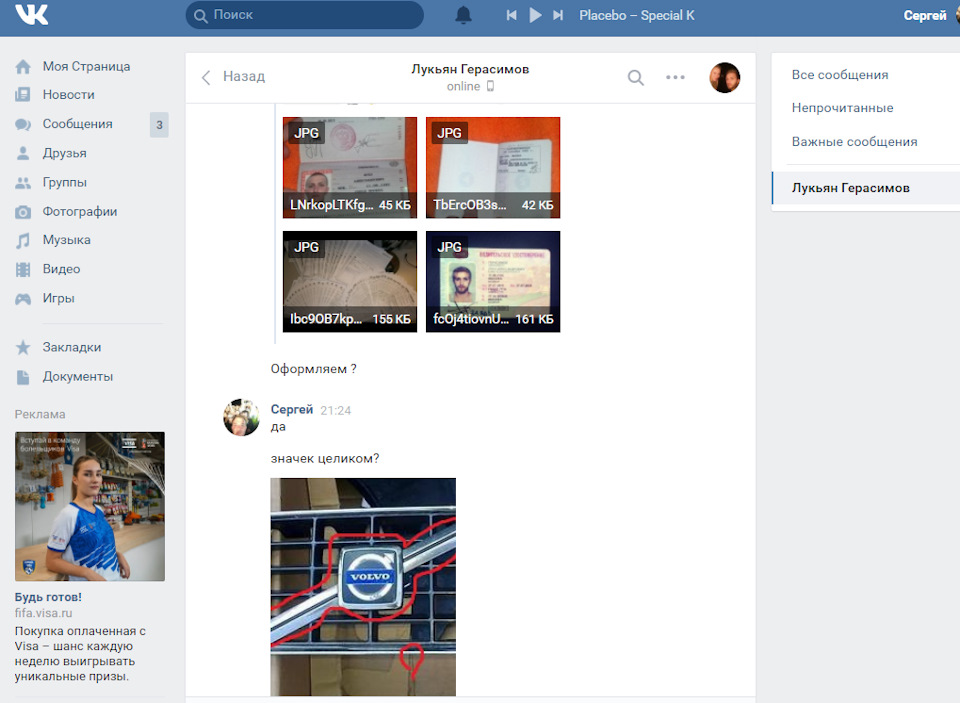Open the three-dot conversation actions menu
This screenshot has width=960, height=703.
tap(676, 77)
